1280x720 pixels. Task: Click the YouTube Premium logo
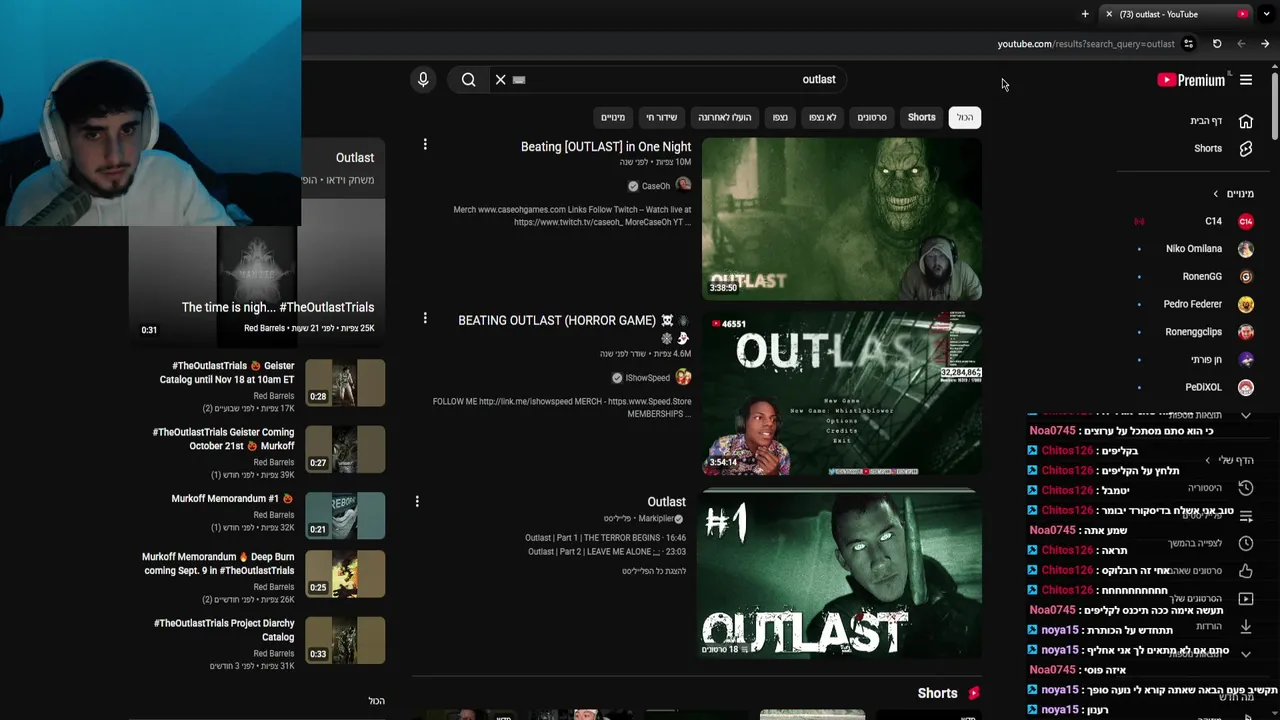1191,80
